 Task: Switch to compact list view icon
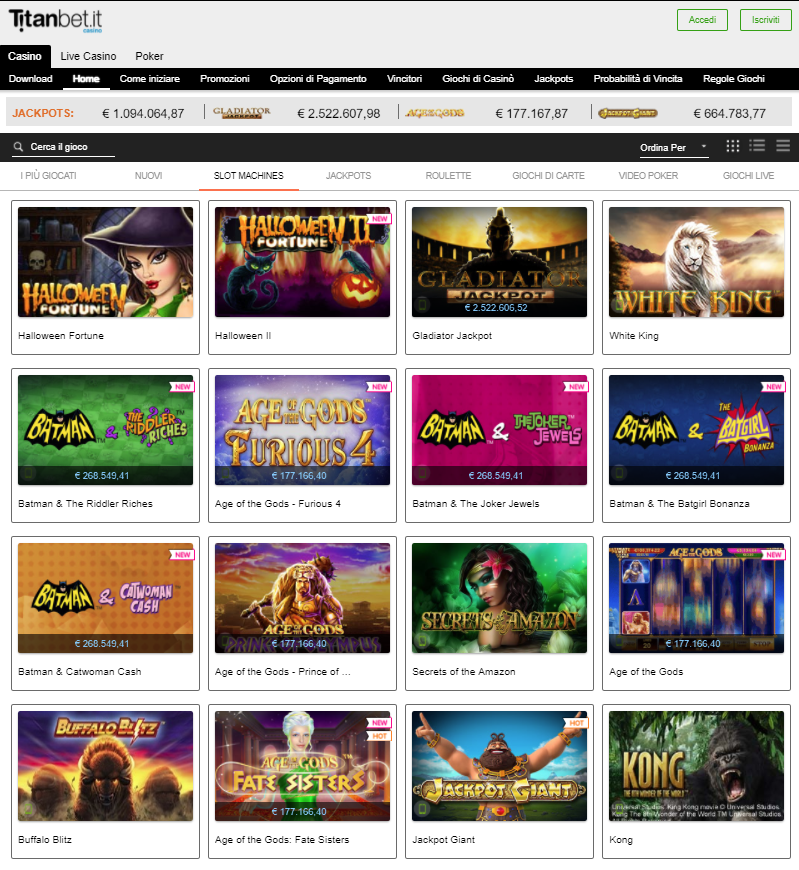click(x=783, y=146)
